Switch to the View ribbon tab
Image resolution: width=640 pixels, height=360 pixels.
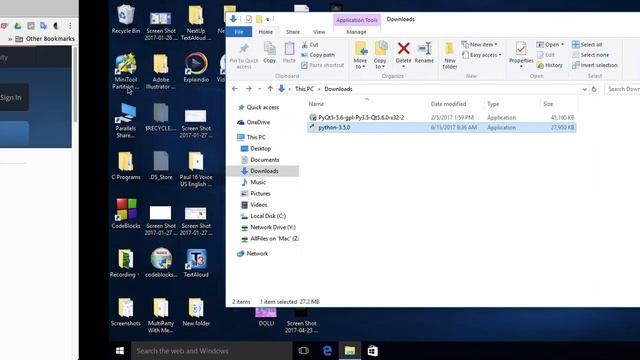point(319,32)
